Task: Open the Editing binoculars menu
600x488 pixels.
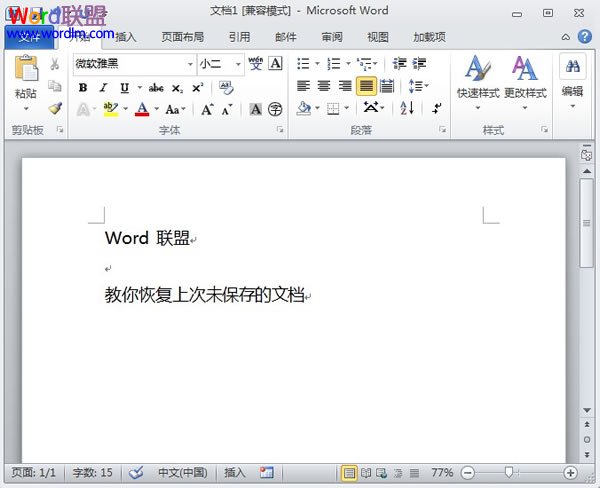Action: click(572, 81)
